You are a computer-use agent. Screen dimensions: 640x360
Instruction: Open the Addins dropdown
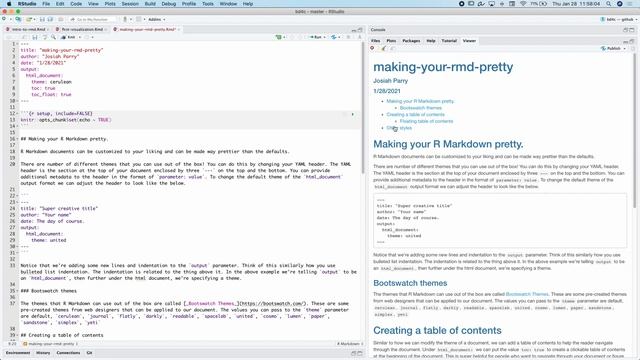[x=156, y=19]
